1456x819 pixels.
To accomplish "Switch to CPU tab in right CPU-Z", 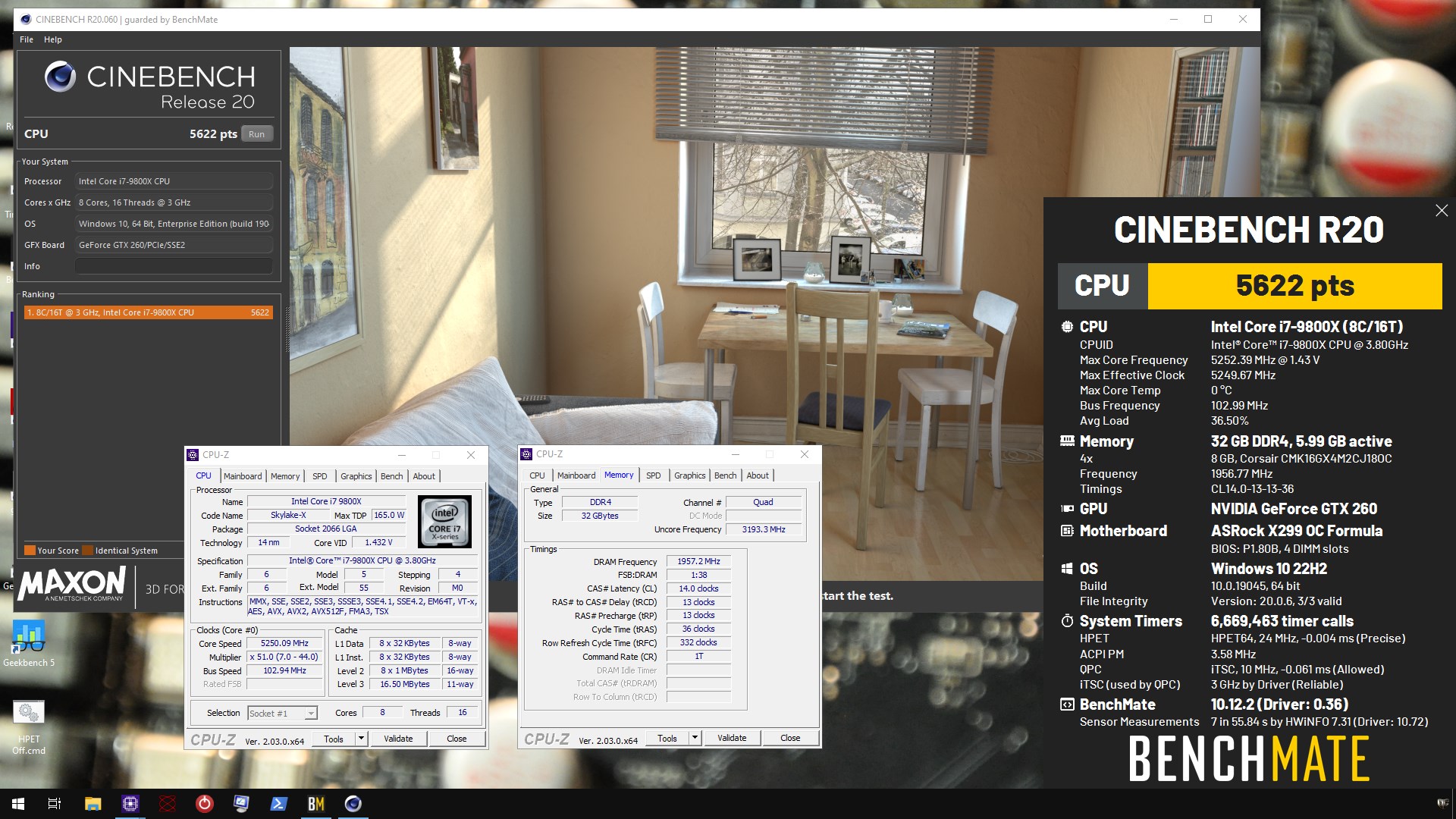I will coord(537,475).
